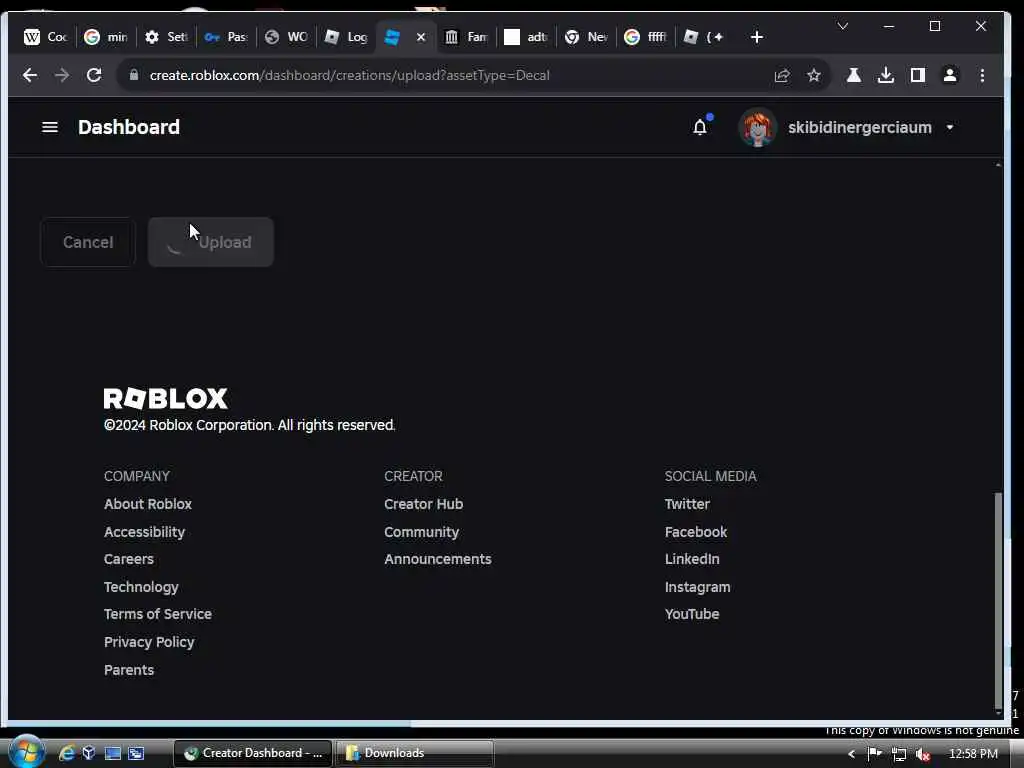Switch to the Roblox Log tab
The height and width of the screenshot is (768, 1024).
pos(345,37)
